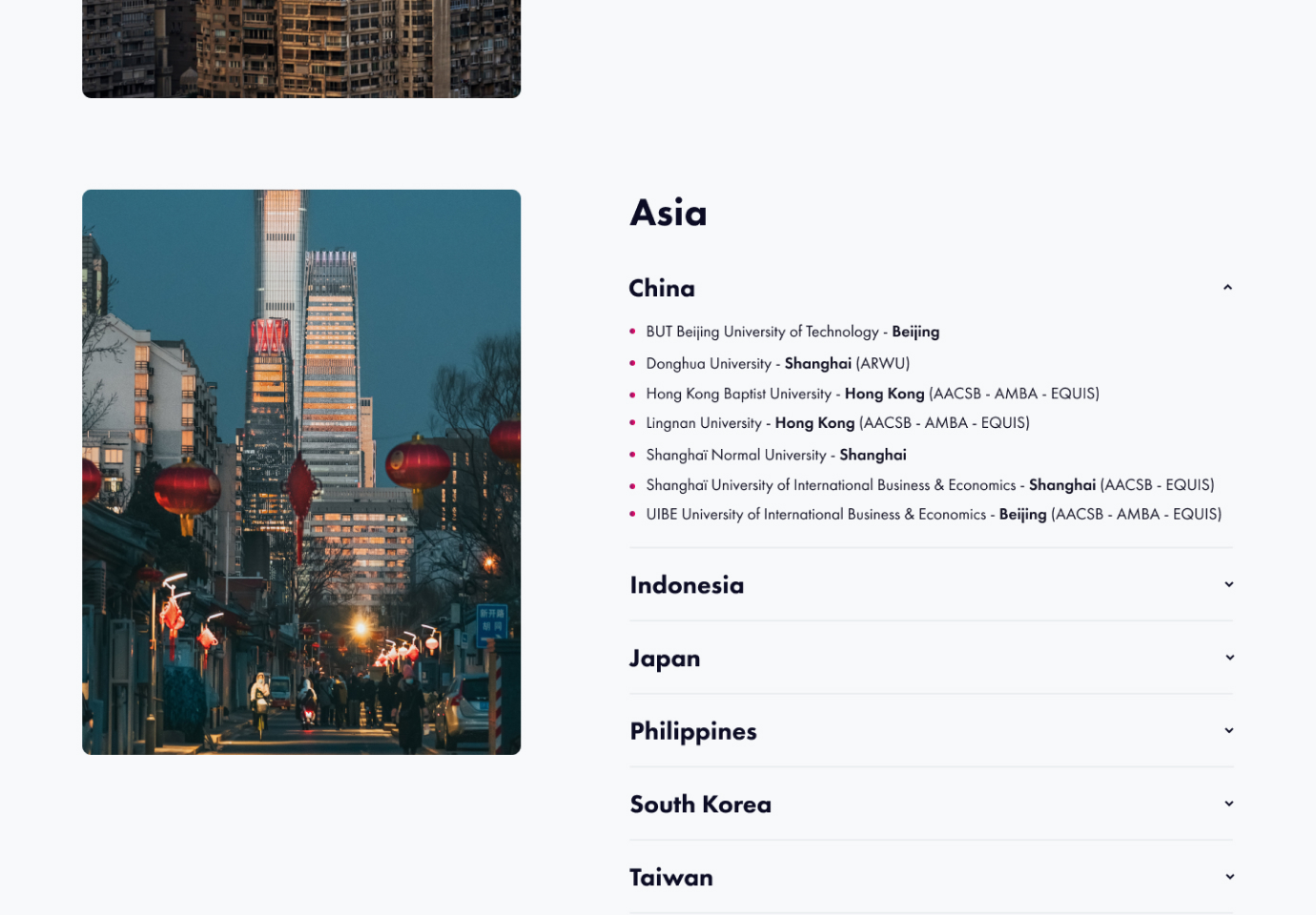Select Lingnan University Hong Kong entry
Image resolution: width=1316 pixels, height=915 pixels.
tap(837, 423)
